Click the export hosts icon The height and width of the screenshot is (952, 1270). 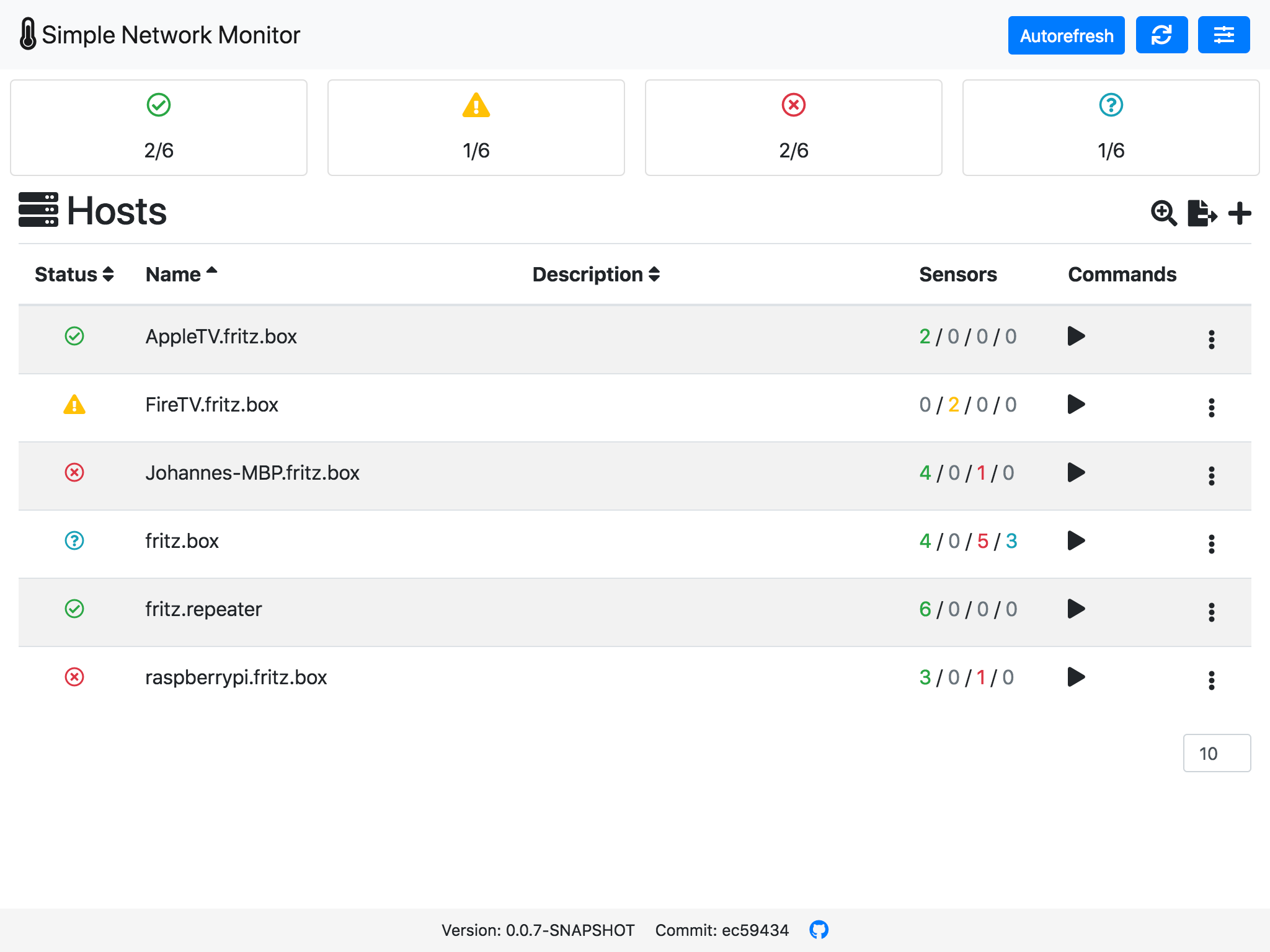1202,213
